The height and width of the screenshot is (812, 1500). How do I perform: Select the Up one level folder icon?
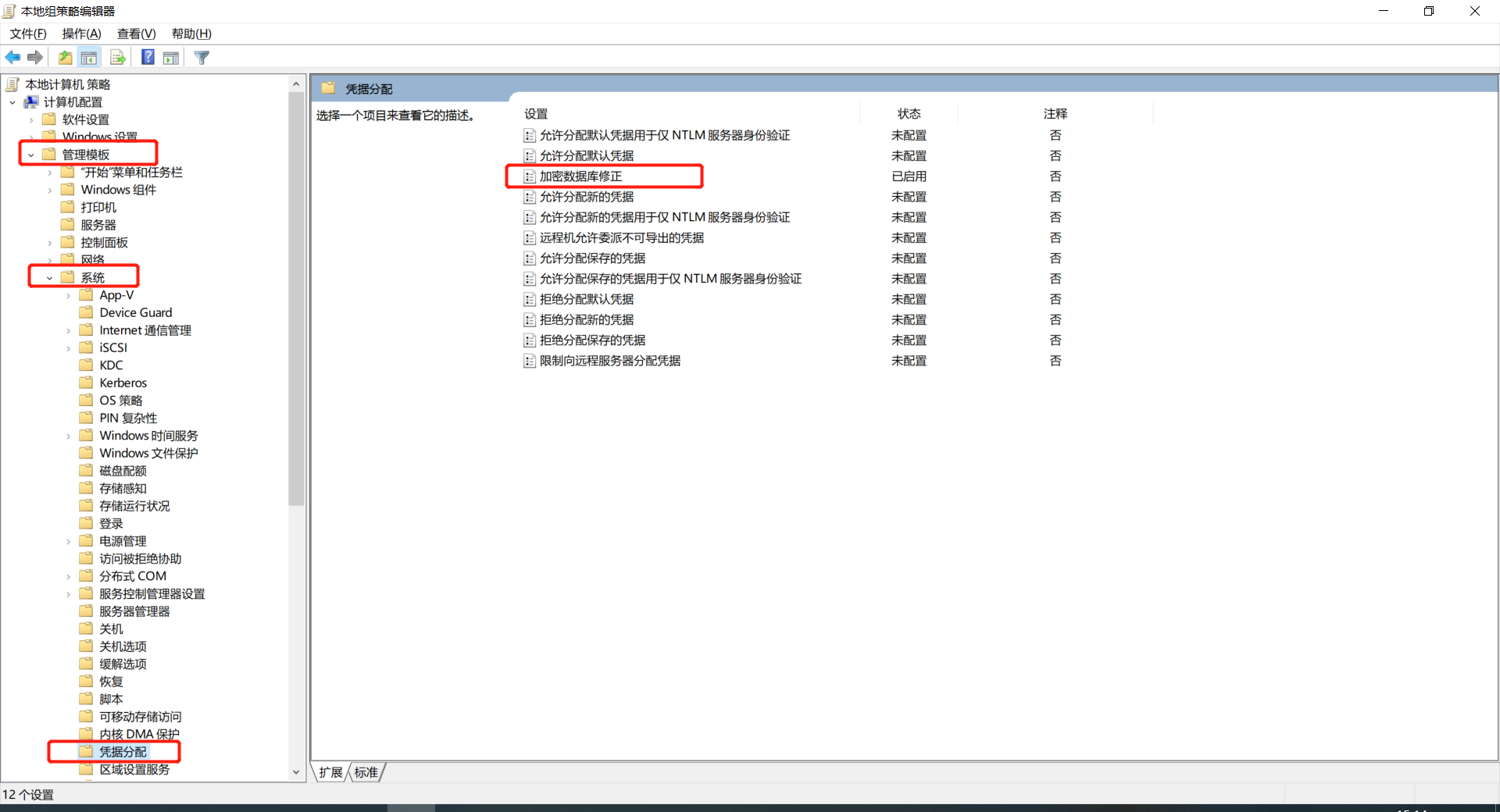click(x=65, y=57)
